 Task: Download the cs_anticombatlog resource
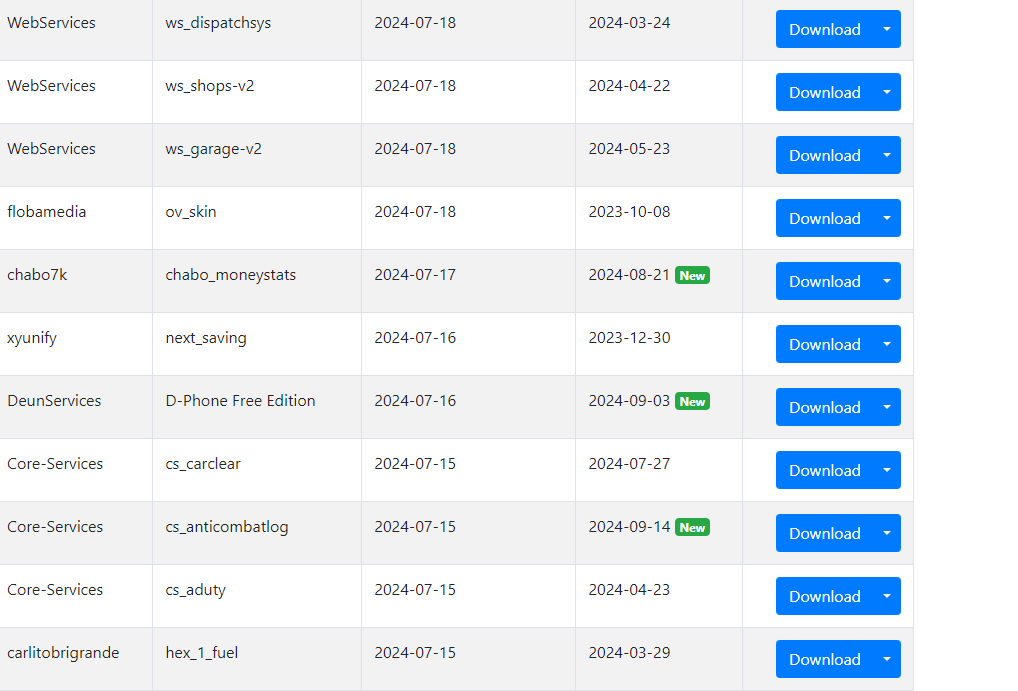click(825, 533)
